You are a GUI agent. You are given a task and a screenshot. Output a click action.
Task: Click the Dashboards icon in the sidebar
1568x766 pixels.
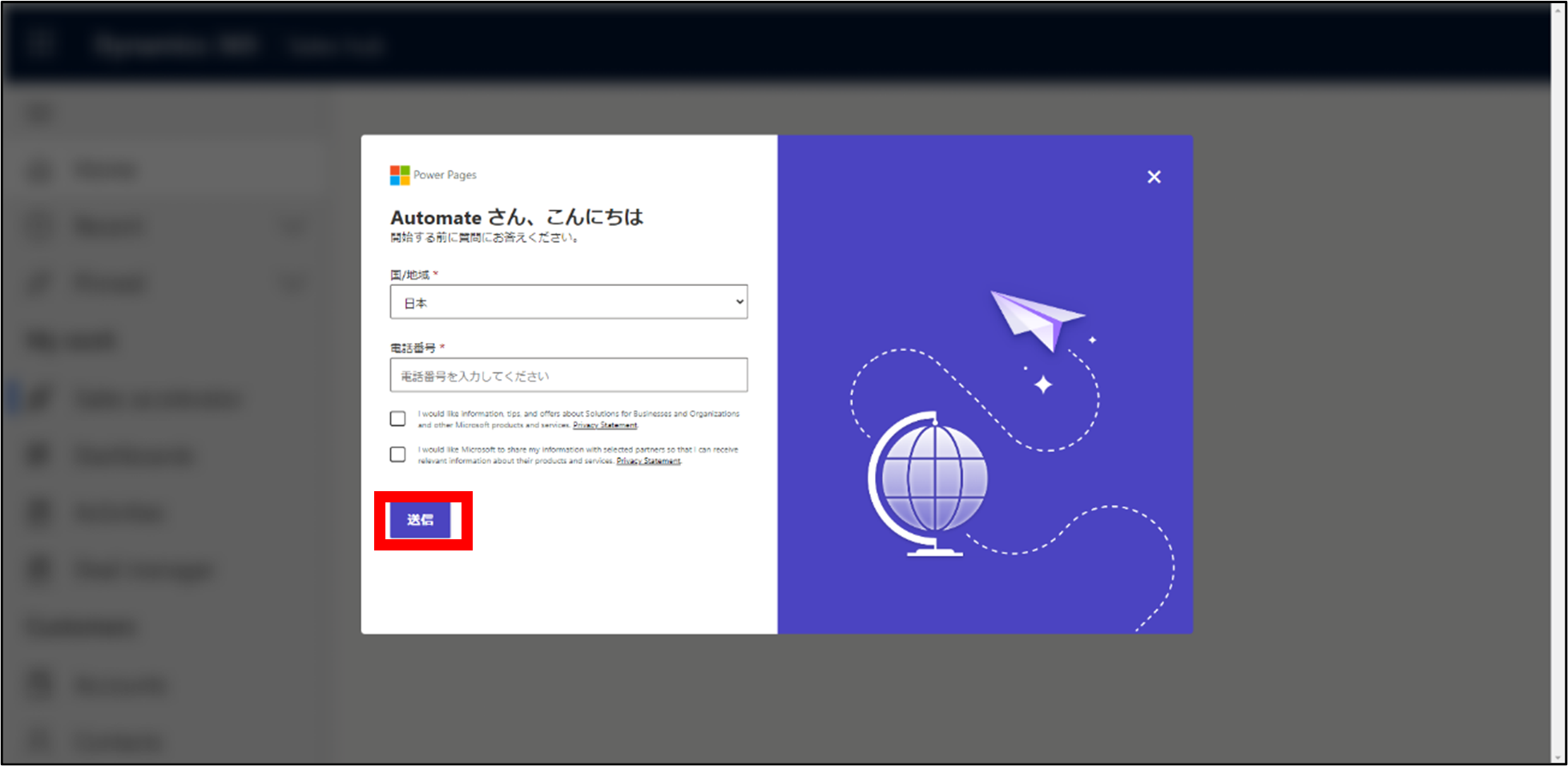[40, 455]
